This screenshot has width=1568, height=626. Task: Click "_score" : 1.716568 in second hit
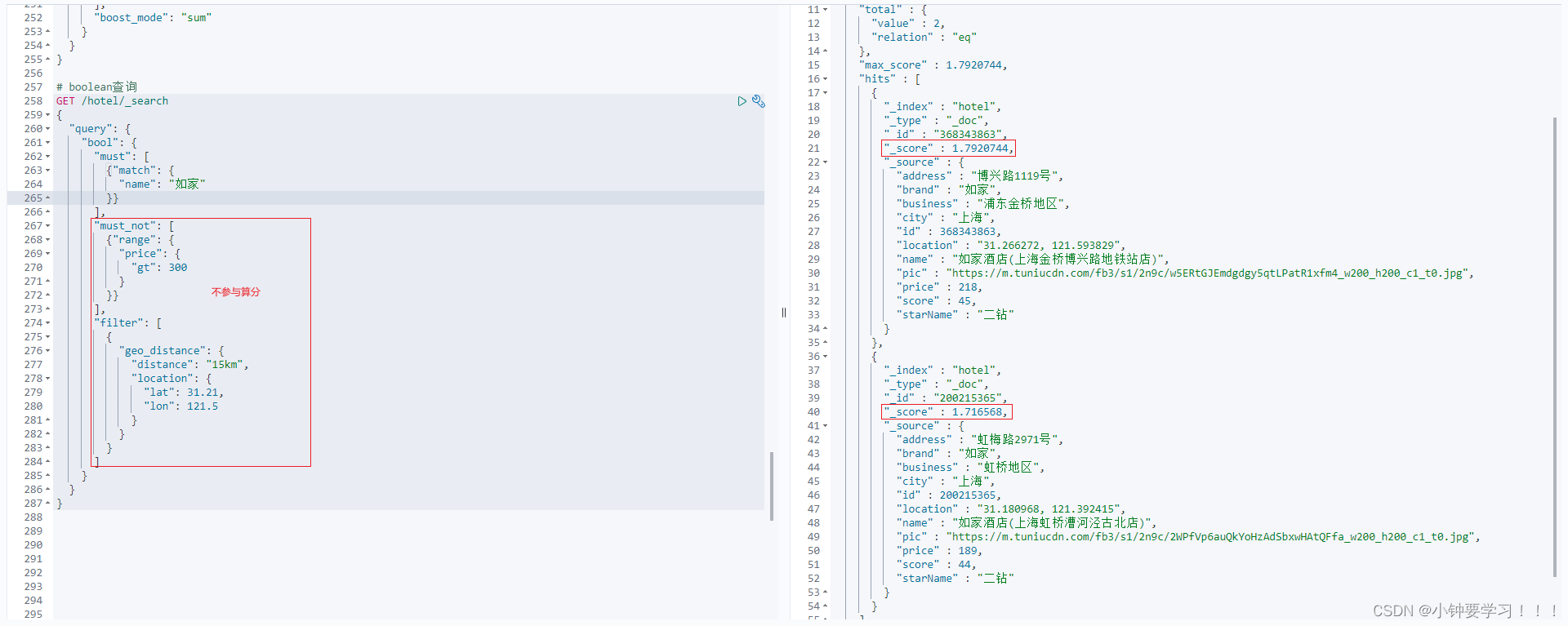click(x=947, y=412)
